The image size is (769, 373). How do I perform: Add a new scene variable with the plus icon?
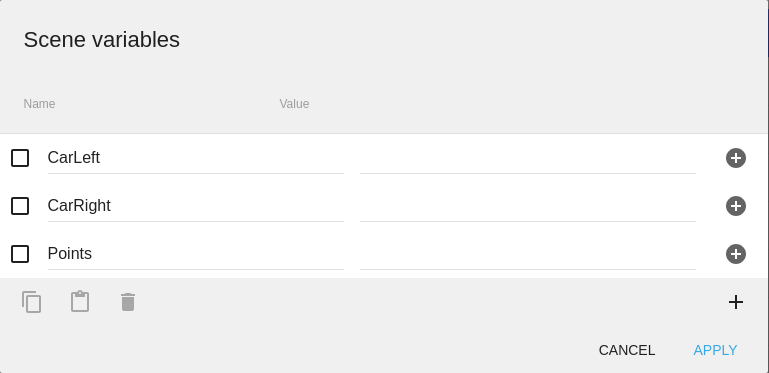click(736, 302)
